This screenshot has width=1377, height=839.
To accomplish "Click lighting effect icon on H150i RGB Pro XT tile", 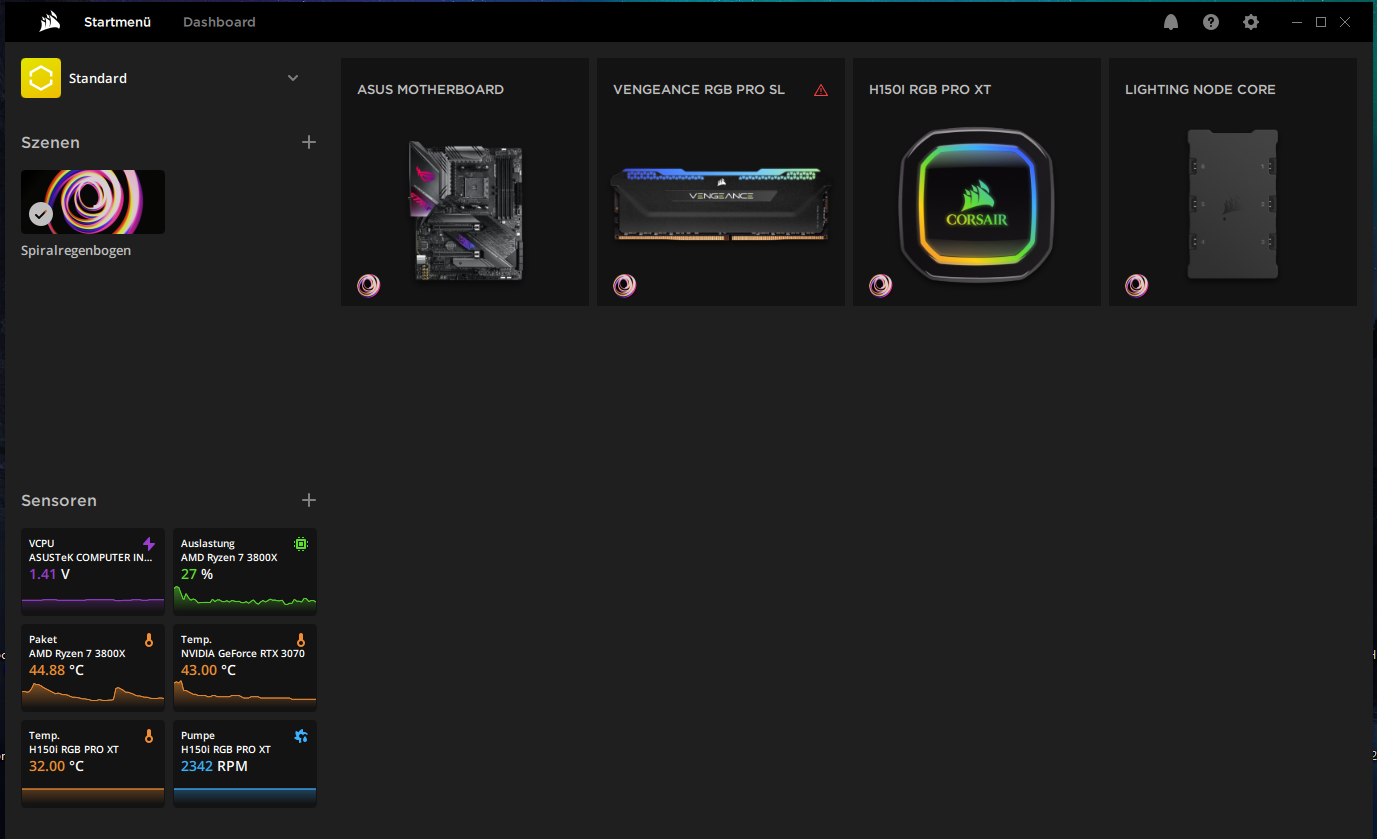I will pyautogui.click(x=881, y=286).
